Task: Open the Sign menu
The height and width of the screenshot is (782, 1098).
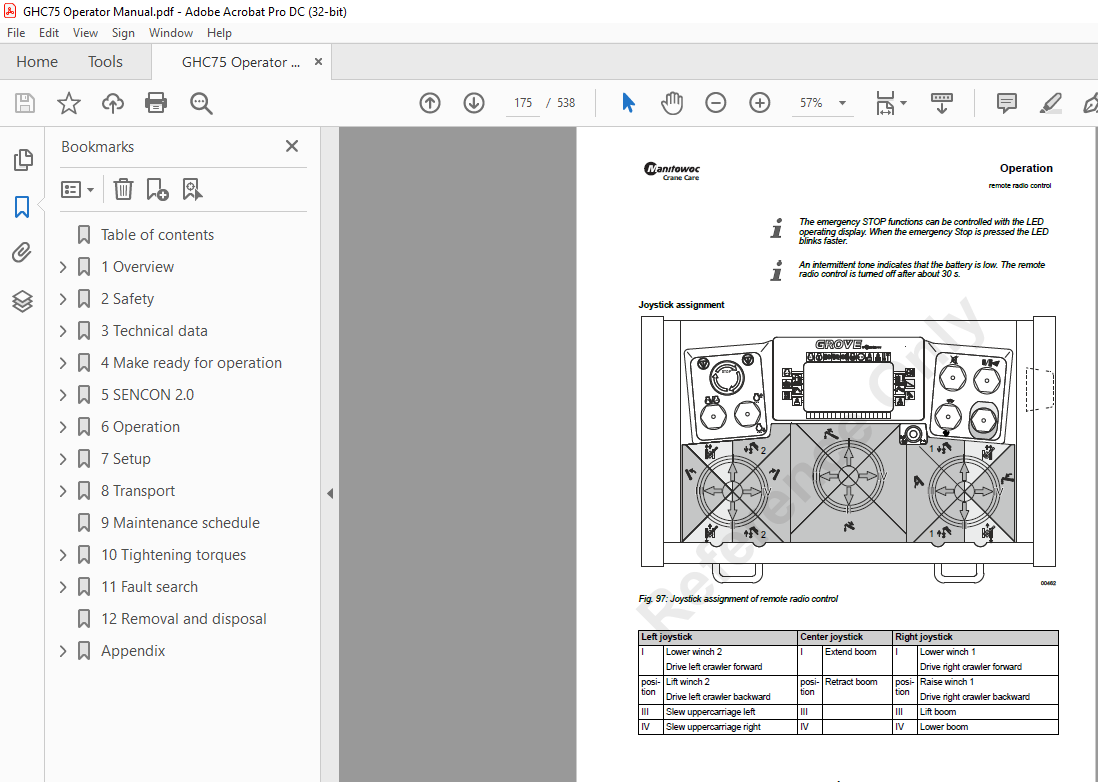Action: pyautogui.click(x=123, y=33)
